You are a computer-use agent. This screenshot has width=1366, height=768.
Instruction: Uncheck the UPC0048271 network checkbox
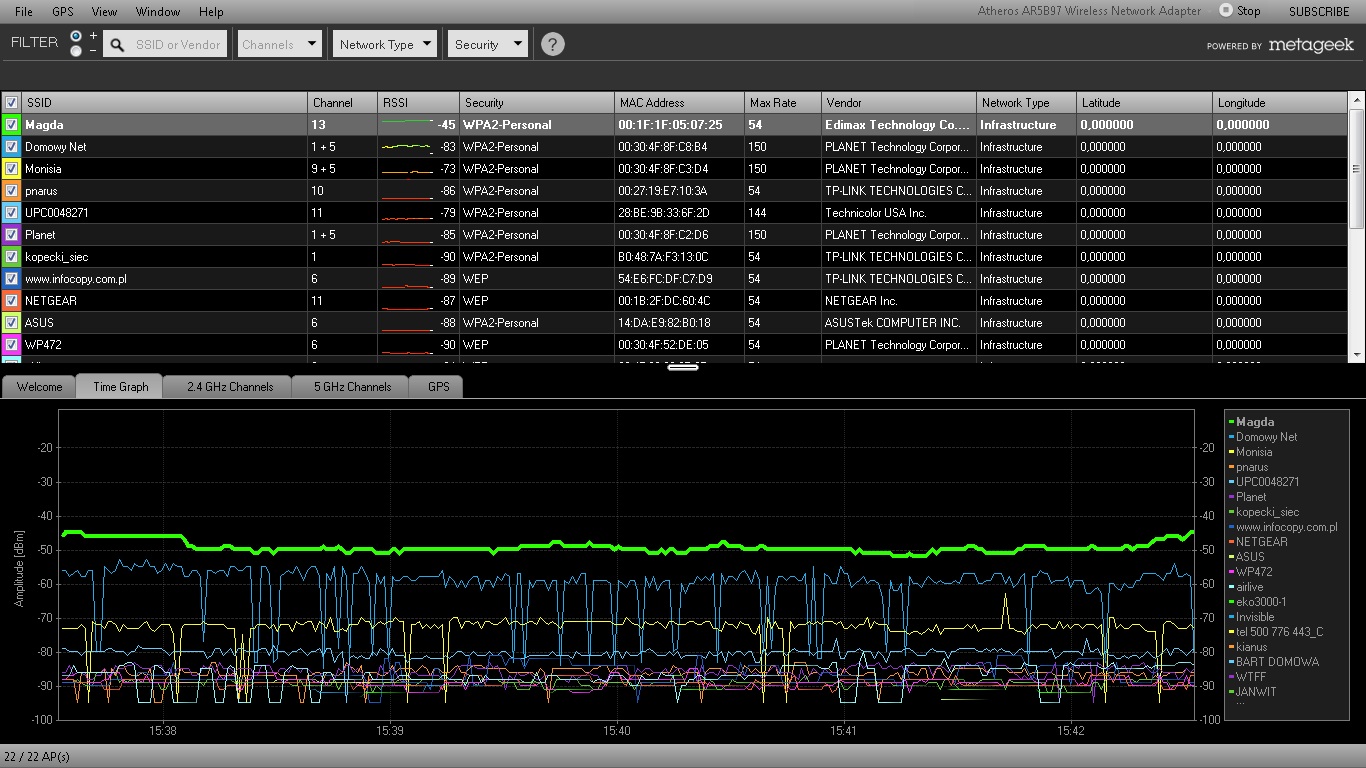[x=11, y=213]
